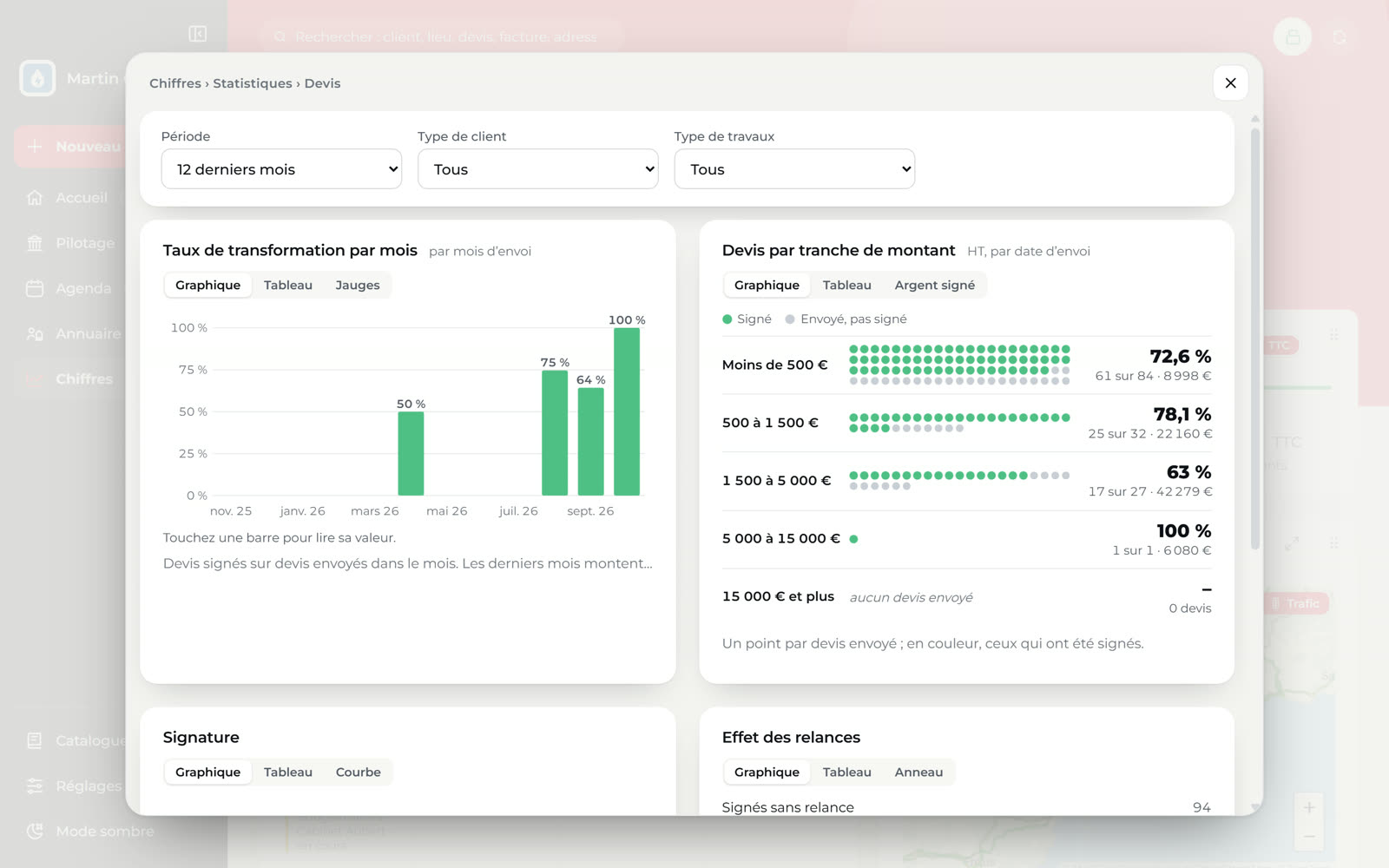
Task: Click the plus icon on Nouveau
Action: (x=35, y=147)
